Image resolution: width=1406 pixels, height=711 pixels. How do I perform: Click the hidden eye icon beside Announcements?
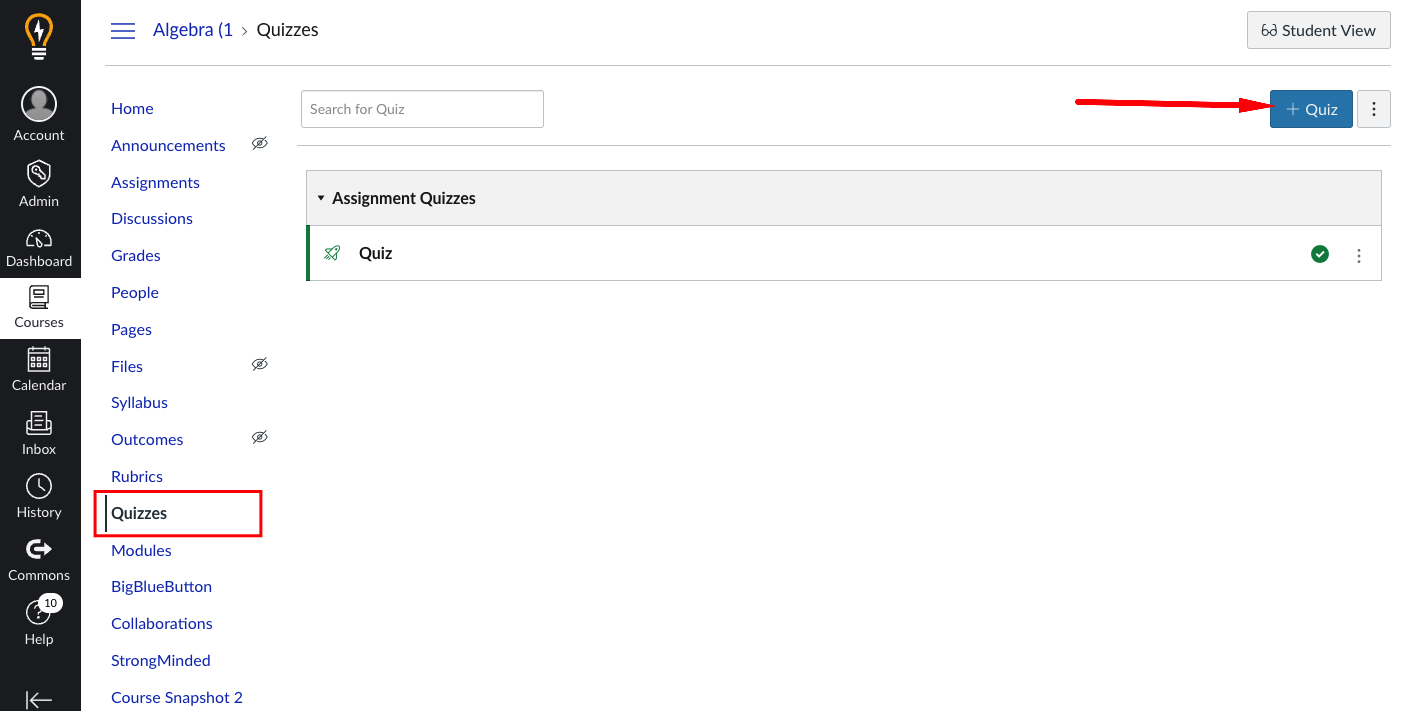point(259,144)
